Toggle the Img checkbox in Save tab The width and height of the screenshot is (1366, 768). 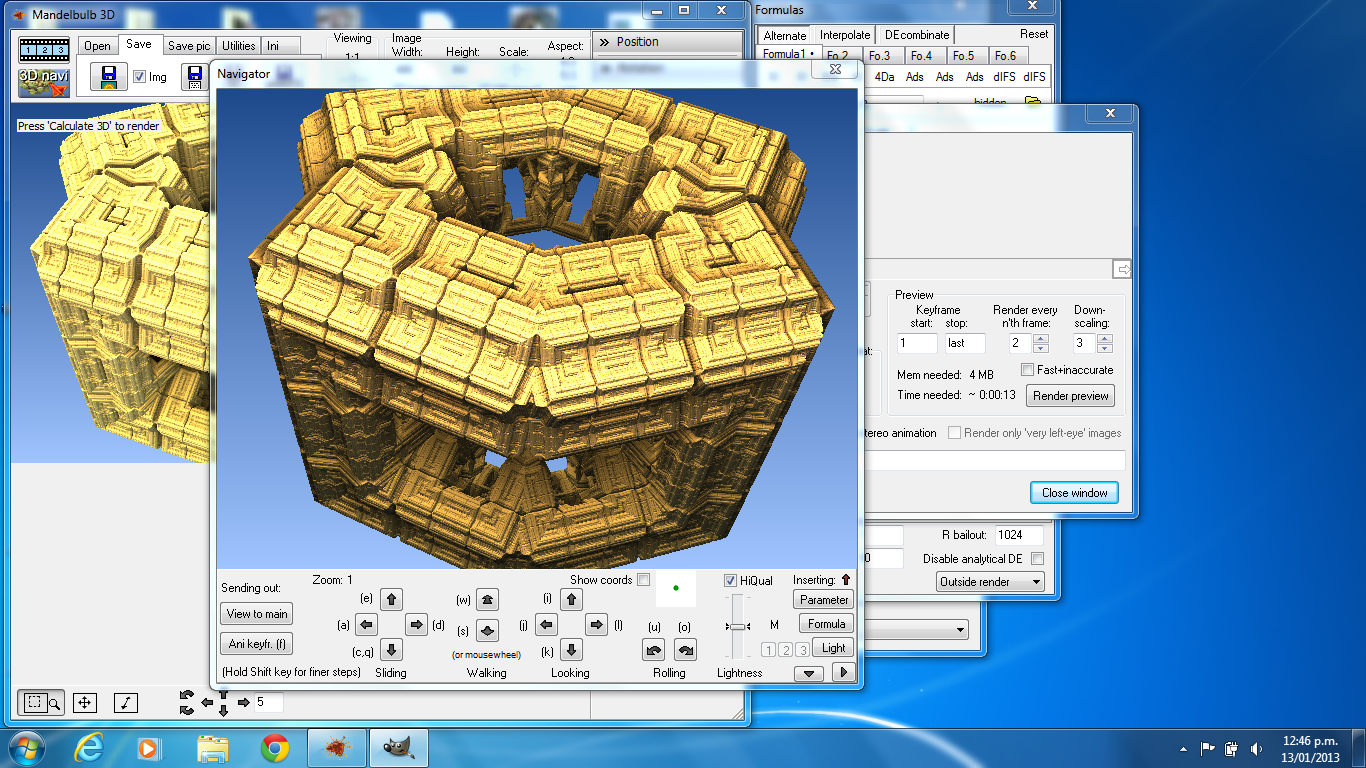click(x=140, y=77)
